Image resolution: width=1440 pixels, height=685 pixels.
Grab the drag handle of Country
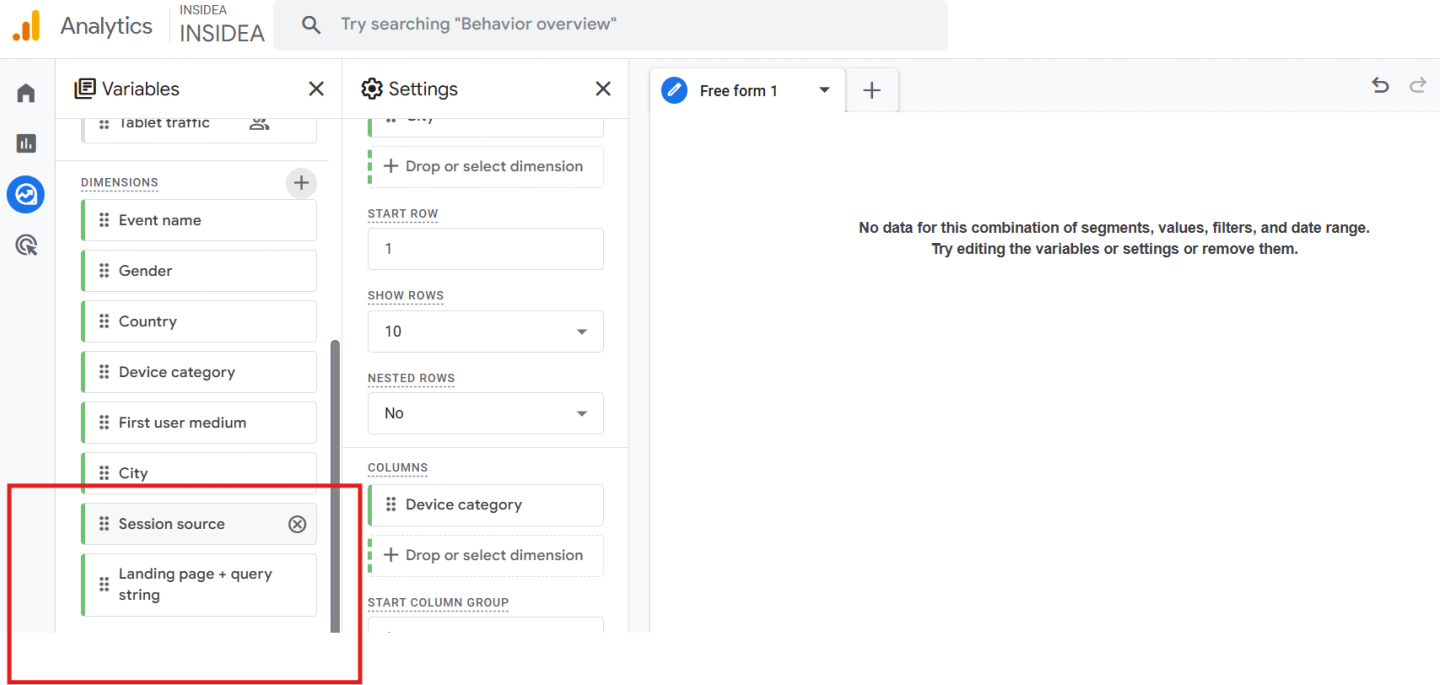coord(104,321)
